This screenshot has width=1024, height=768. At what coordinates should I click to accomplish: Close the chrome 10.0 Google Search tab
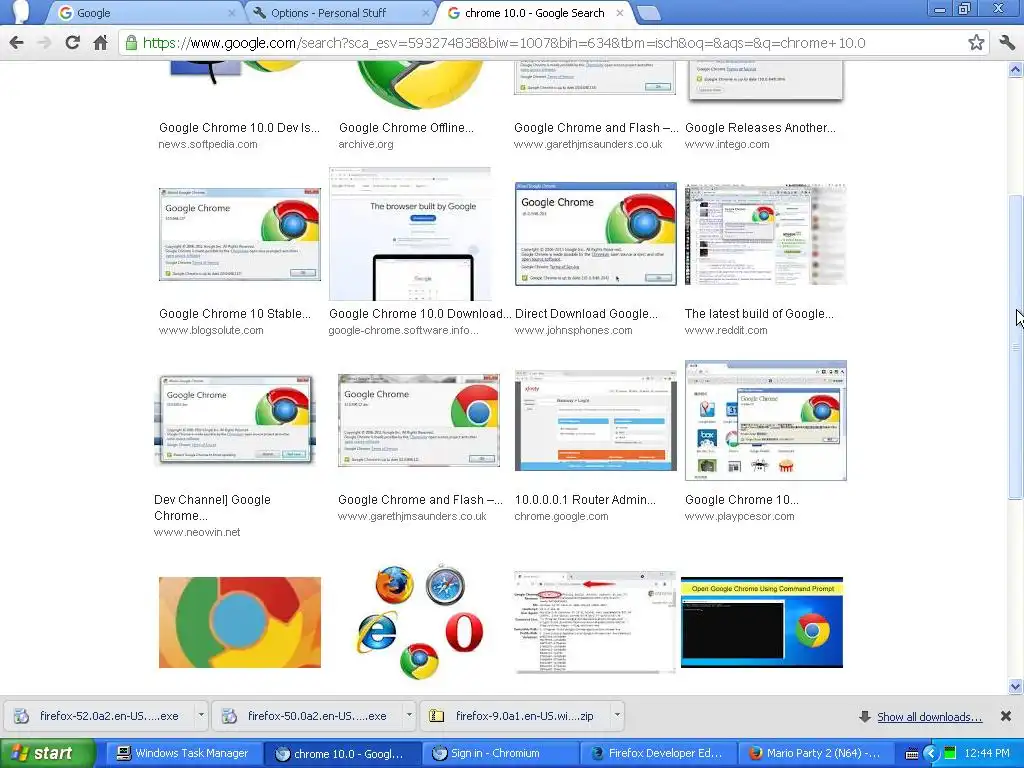coord(620,13)
